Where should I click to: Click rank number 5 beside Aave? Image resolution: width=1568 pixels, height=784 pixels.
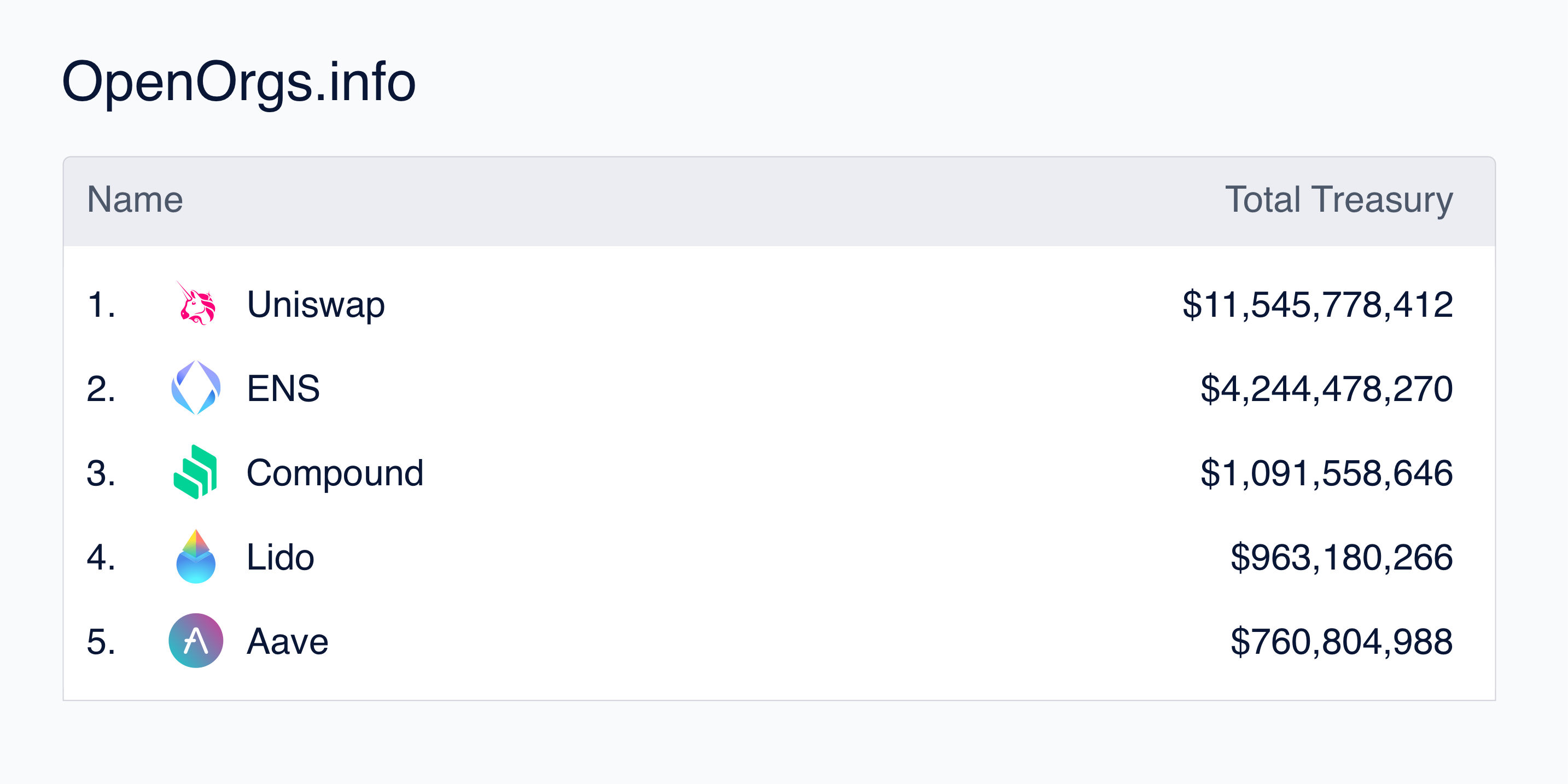(101, 642)
